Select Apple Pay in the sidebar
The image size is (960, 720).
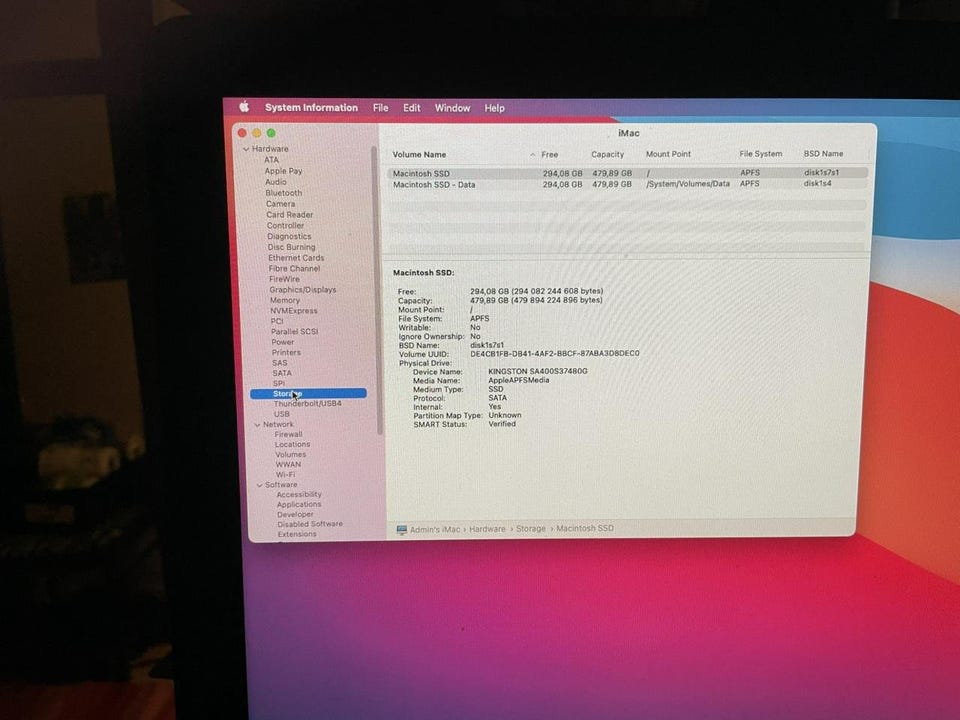pos(283,171)
